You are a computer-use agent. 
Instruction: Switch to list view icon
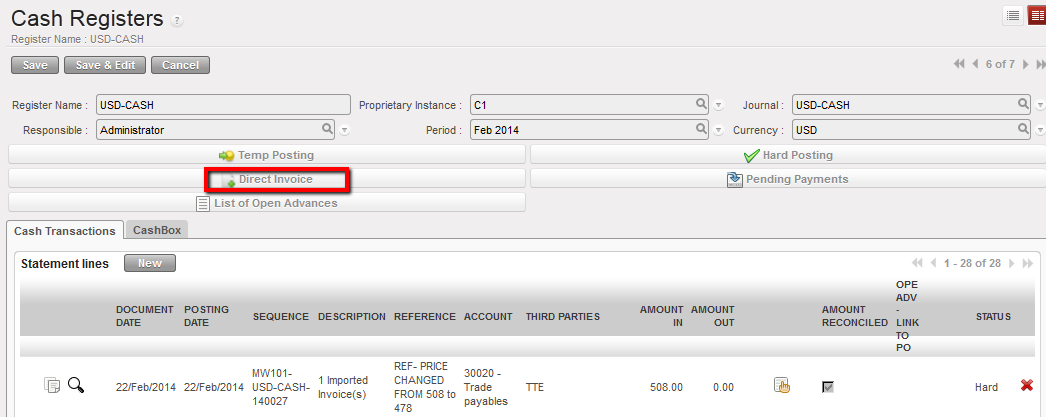pos(1013,15)
